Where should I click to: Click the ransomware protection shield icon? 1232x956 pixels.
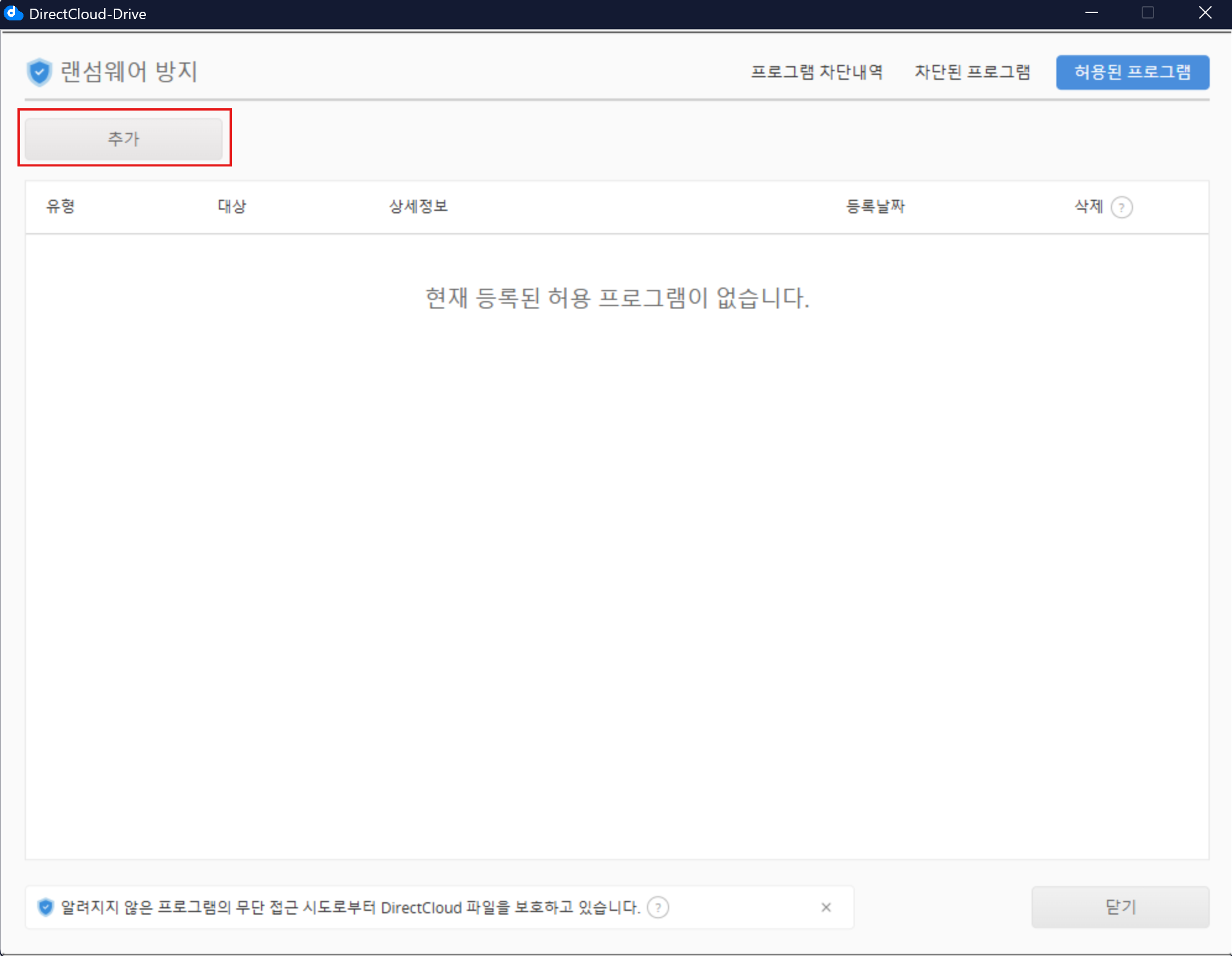pos(39,72)
